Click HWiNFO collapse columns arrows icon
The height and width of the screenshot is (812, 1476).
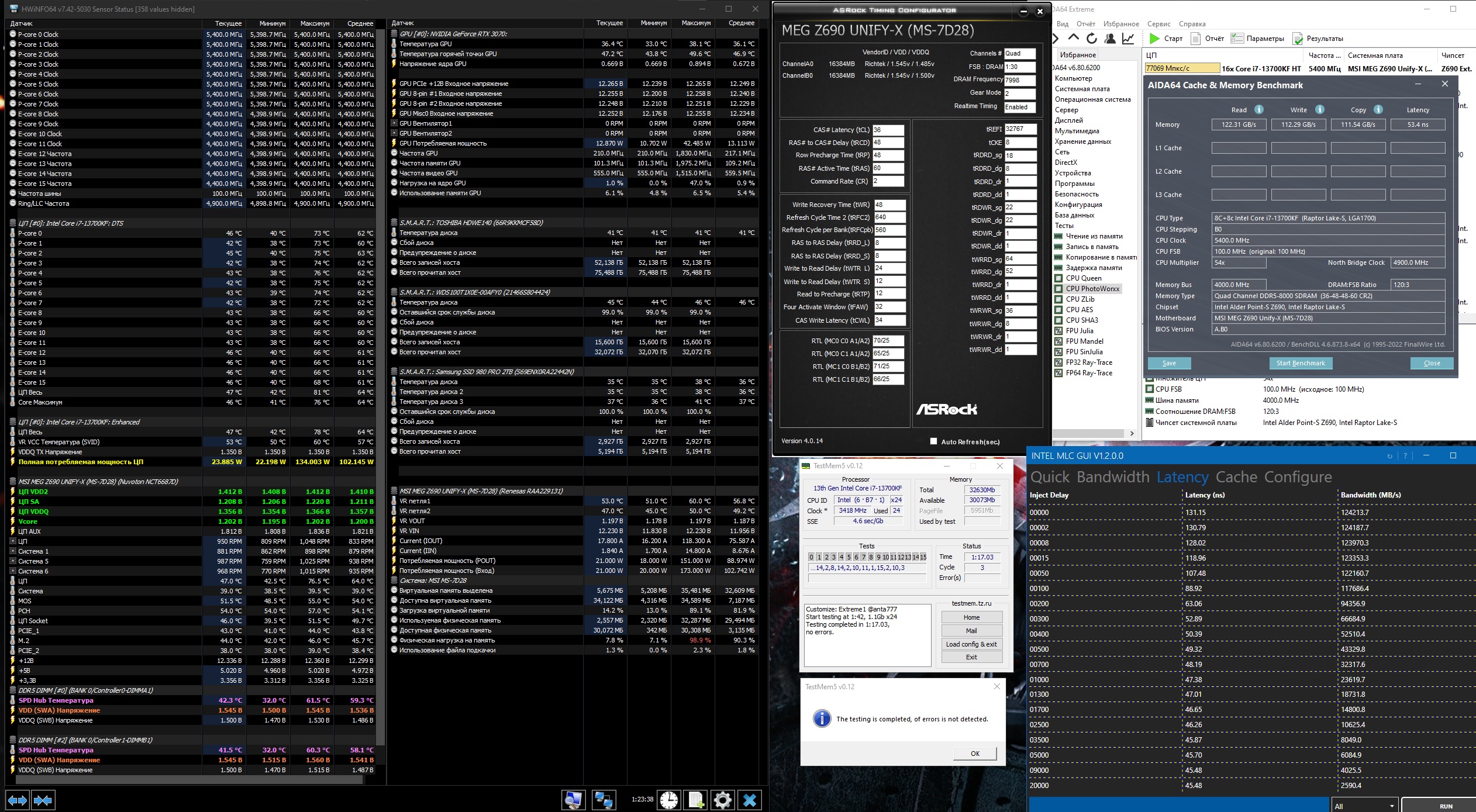click(x=43, y=800)
